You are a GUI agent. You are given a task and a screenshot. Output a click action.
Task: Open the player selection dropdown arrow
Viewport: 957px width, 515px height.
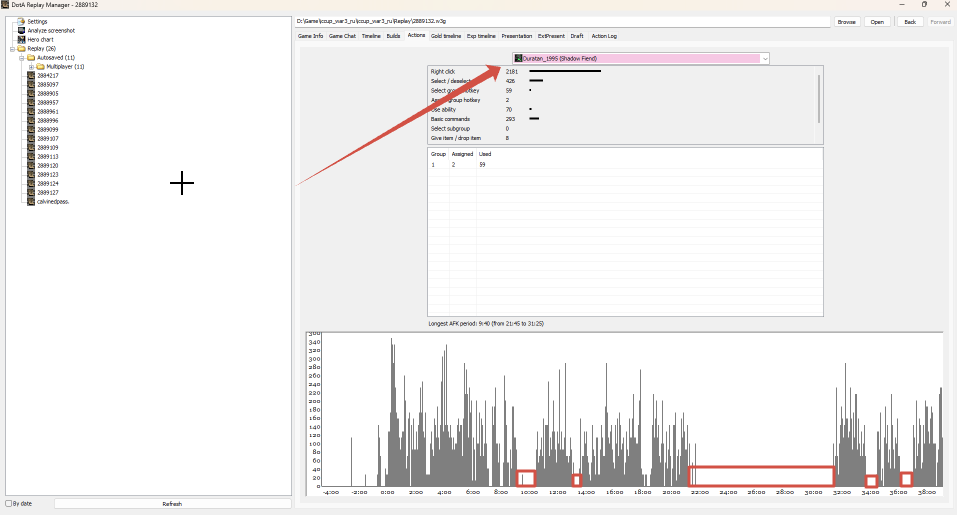tap(765, 59)
